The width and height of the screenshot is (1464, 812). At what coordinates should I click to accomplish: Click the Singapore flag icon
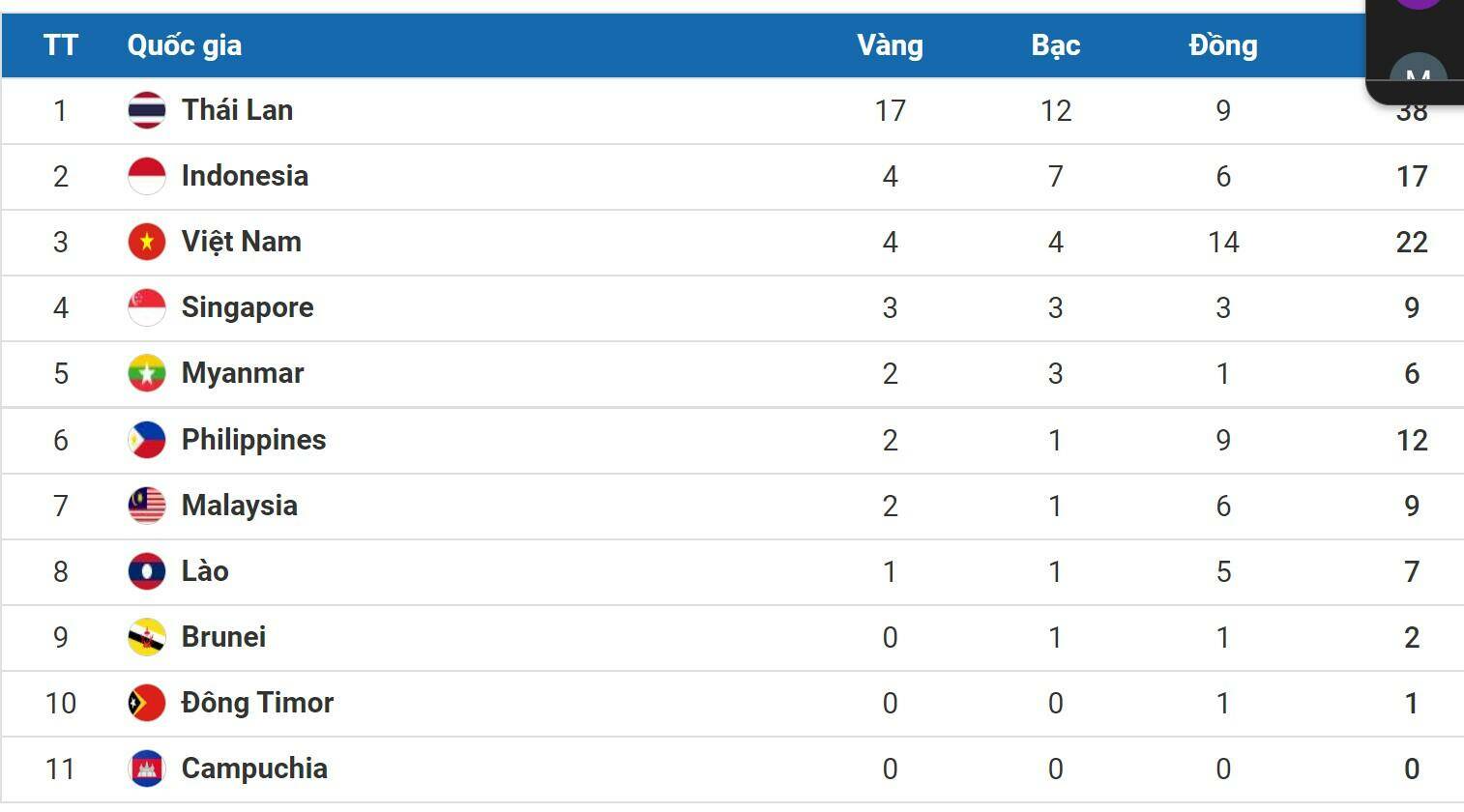tap(147, 307)
